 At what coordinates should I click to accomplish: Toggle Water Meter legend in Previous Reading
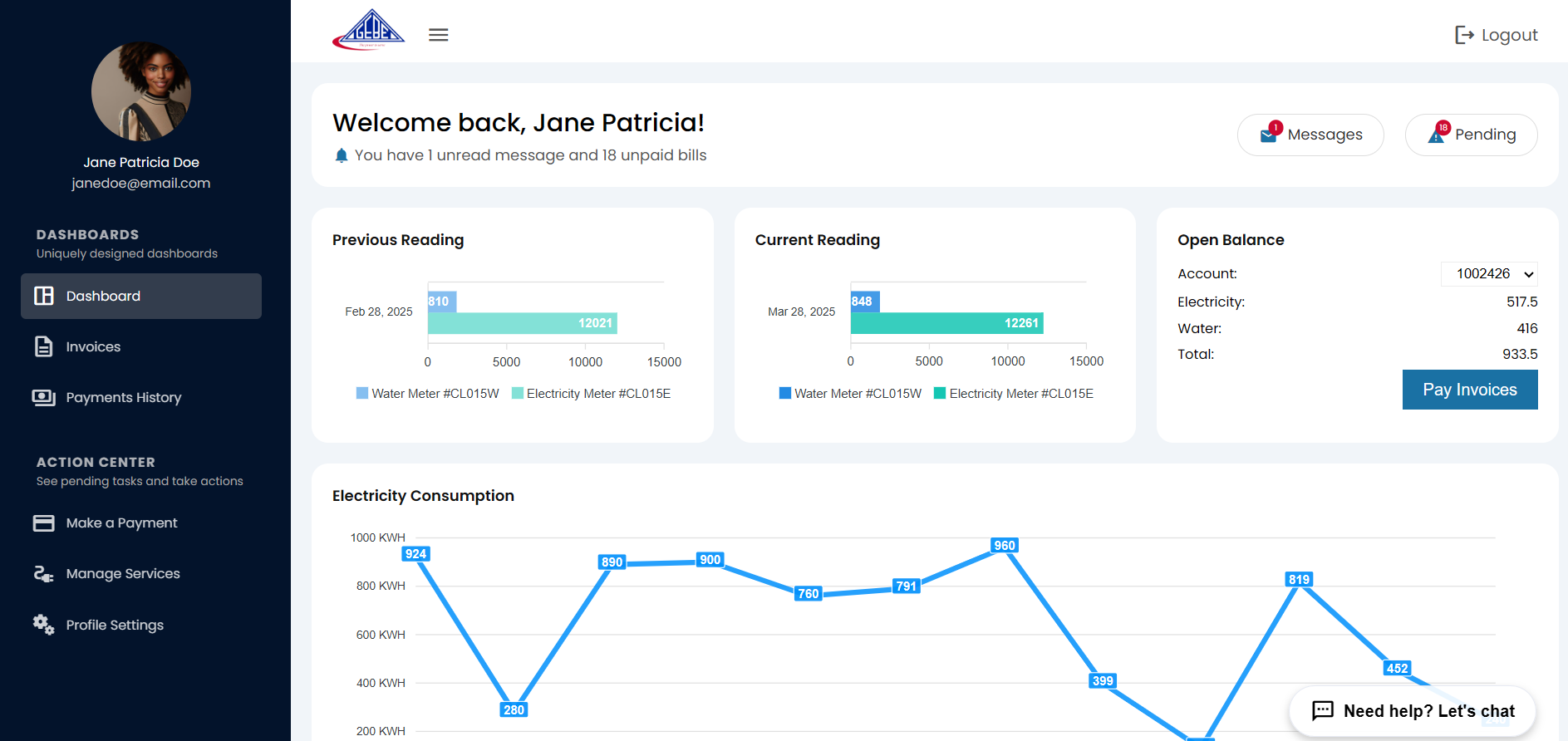click(427, 394)
